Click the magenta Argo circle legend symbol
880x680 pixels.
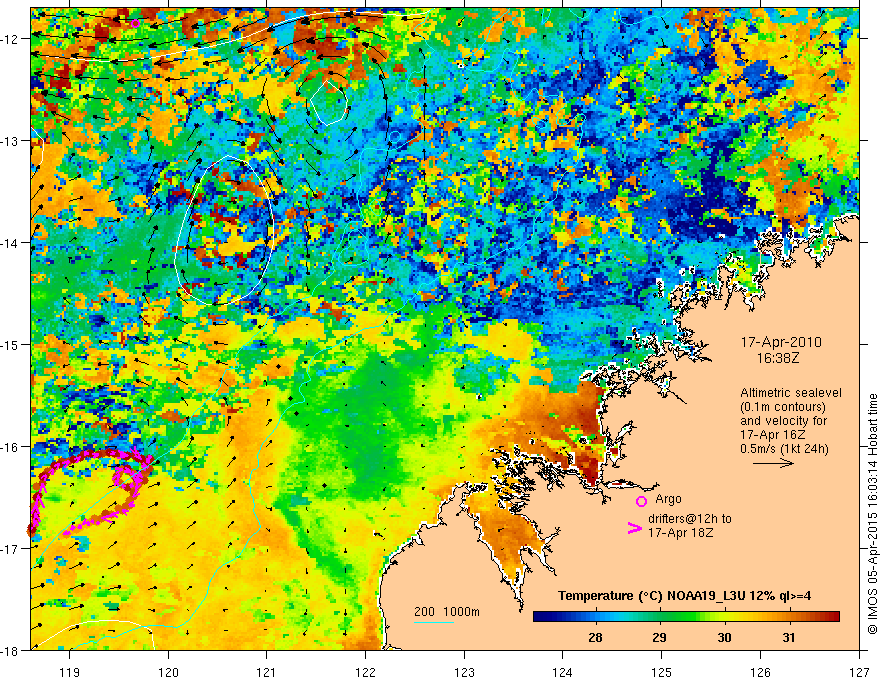[641, 501]
